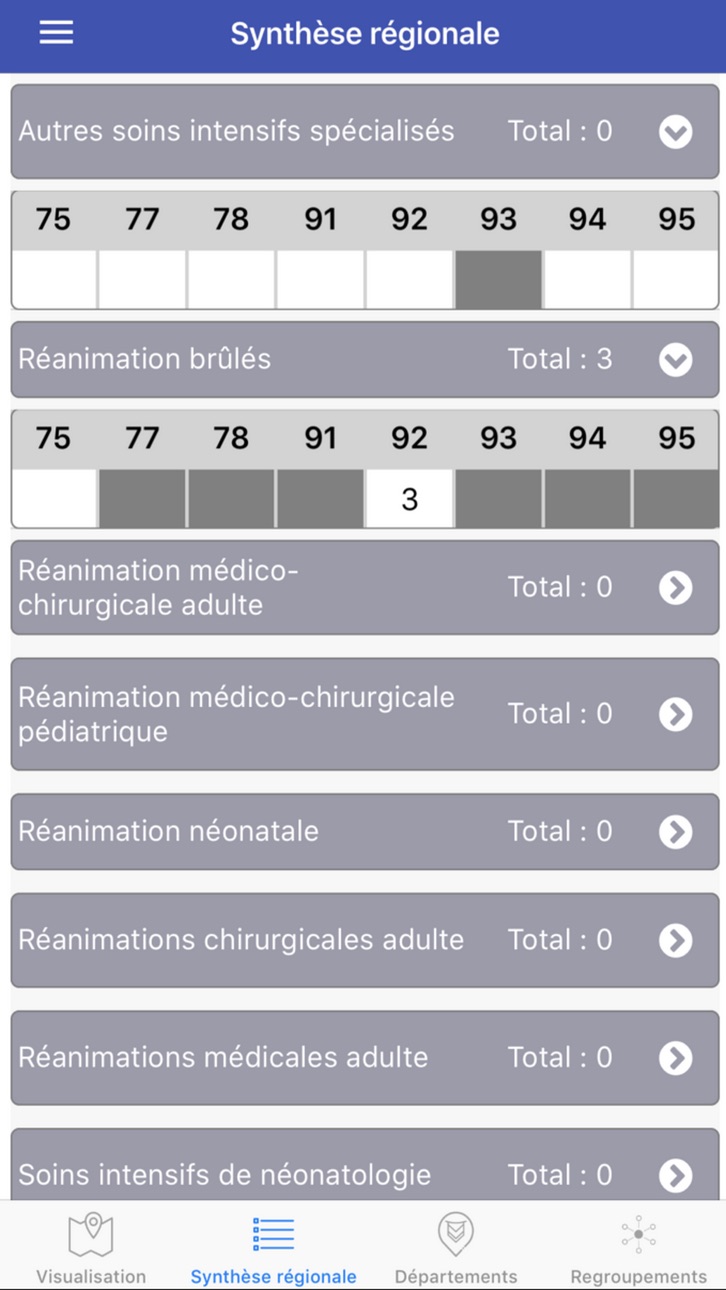726x1290 pixels.
Task: Expand Réanimation néonatale arrow
Action: [676, 832]
